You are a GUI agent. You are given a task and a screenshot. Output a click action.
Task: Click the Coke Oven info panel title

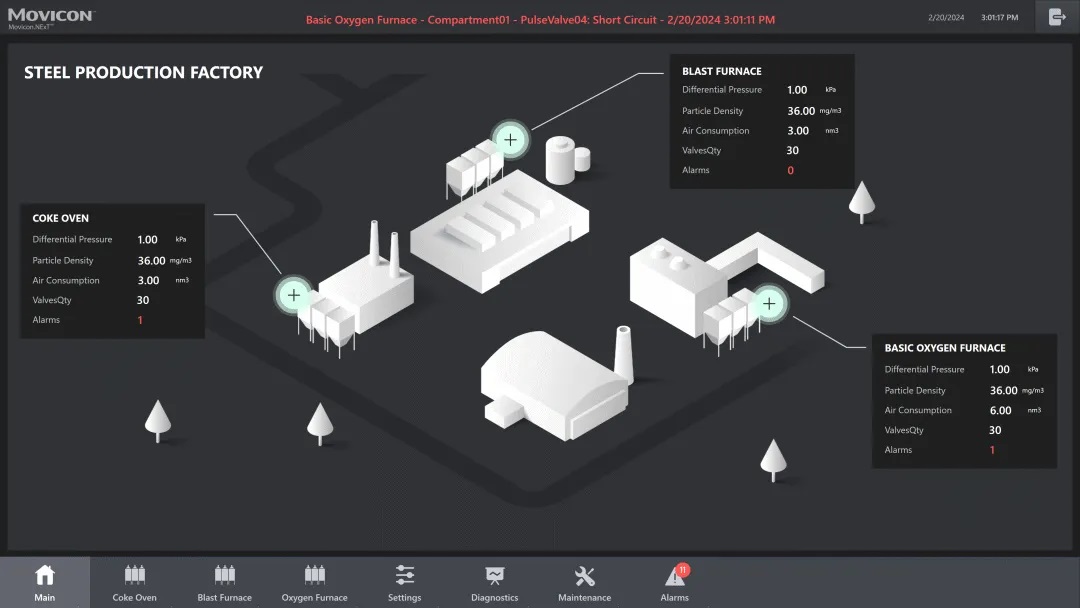click(x=61, y=218)
